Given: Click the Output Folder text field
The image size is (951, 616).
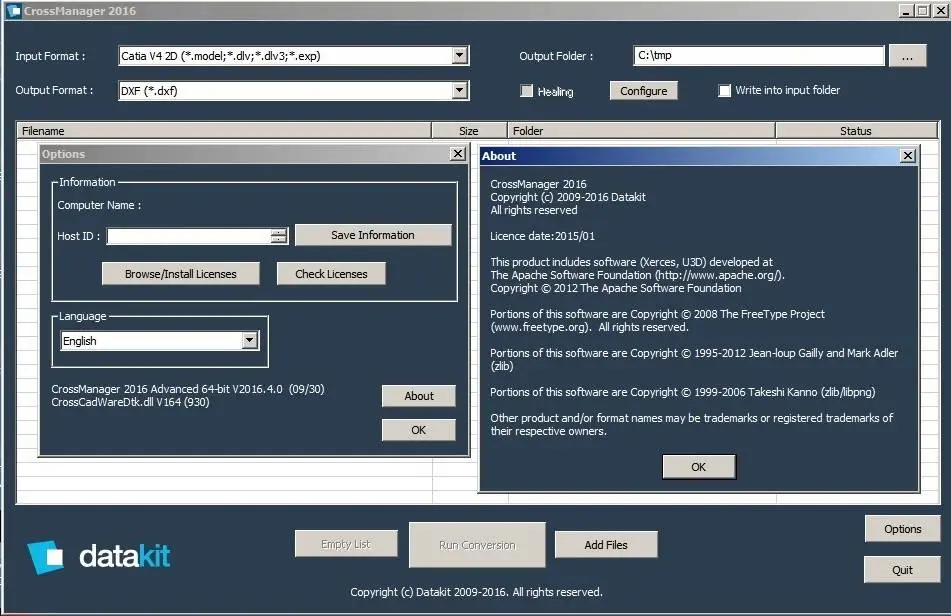Looking at the screenshot, I should 759,55.
